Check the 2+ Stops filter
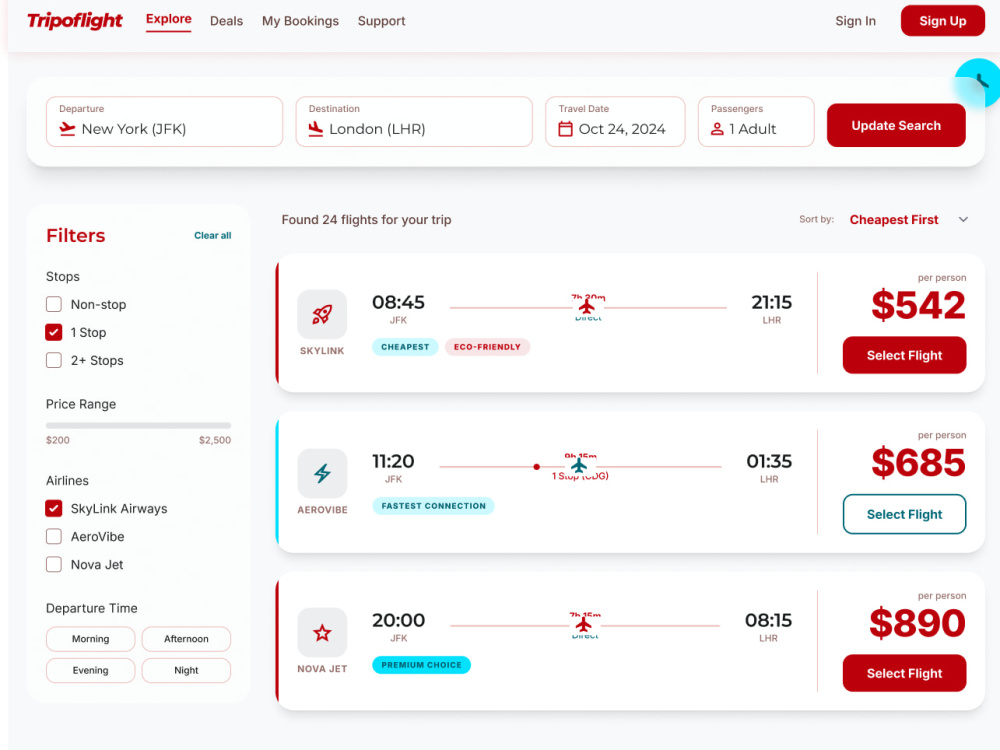 54,360
